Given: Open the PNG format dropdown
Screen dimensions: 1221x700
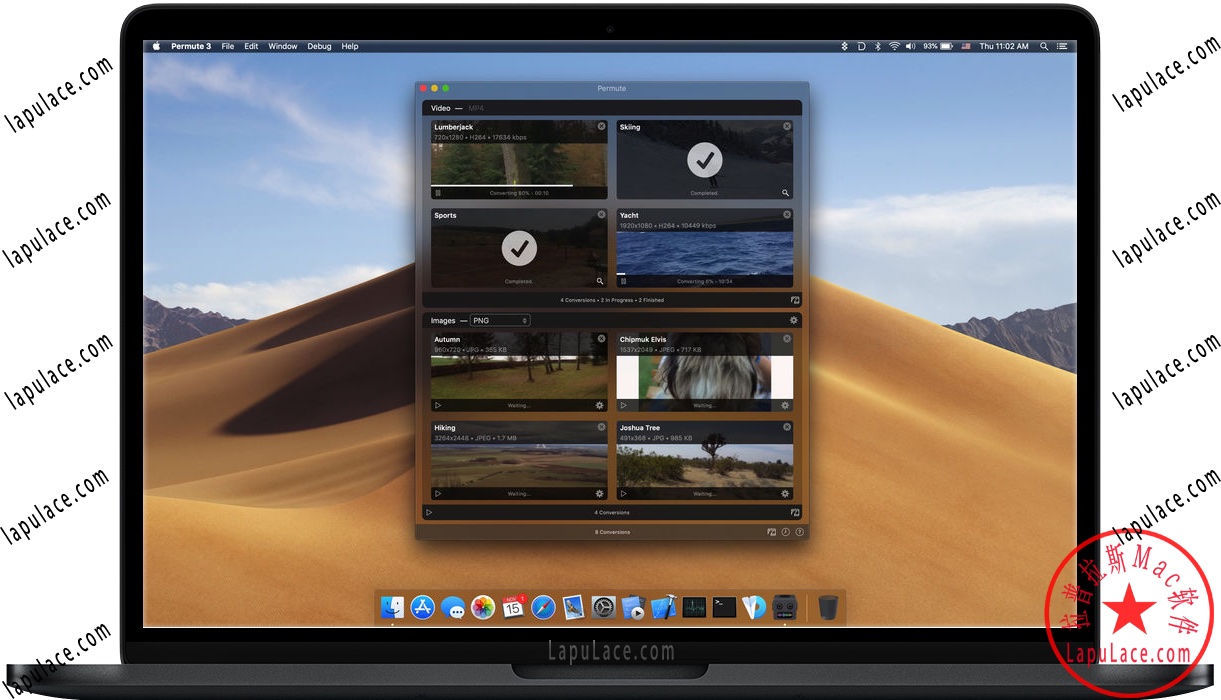Looking at the screenshot, I should coord(500,320).
